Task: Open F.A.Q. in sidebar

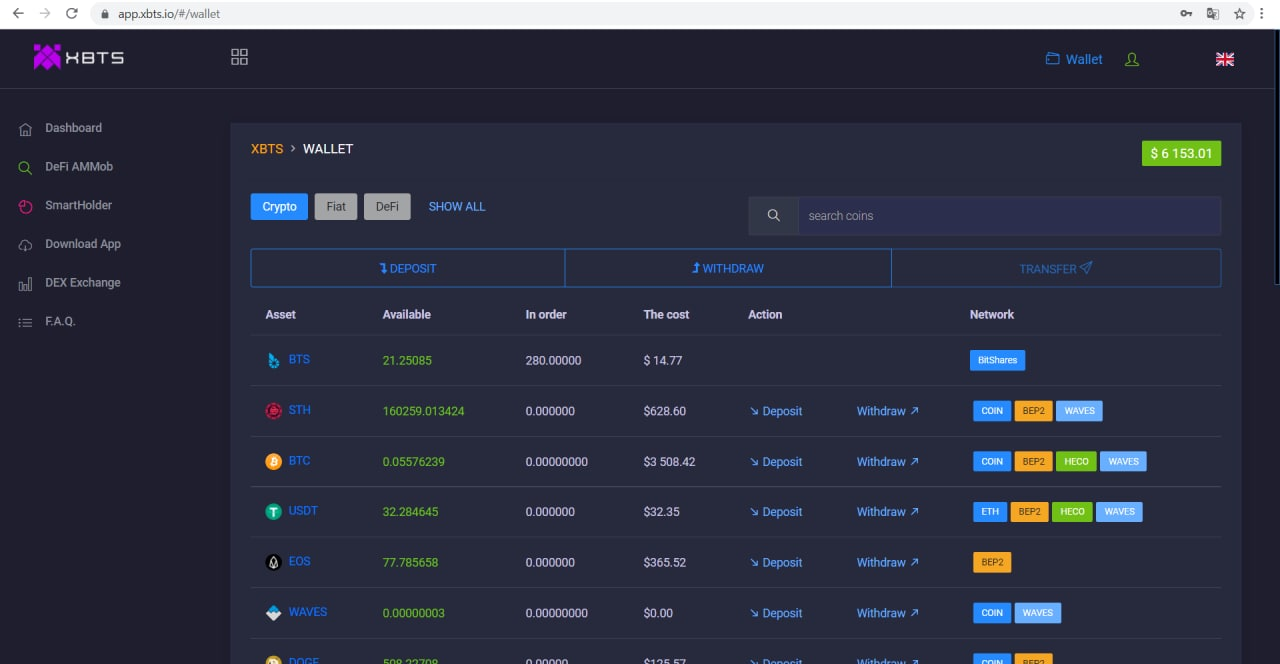Action: [60, 321]
